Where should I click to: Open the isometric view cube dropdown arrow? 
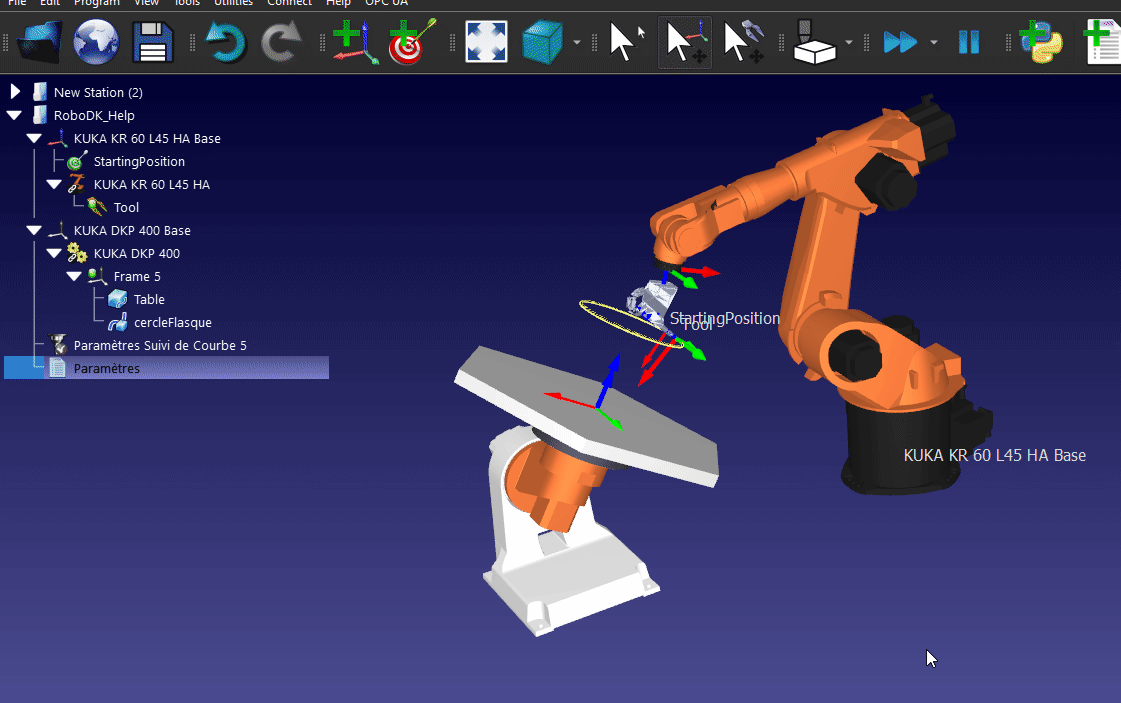pos(578,43)
